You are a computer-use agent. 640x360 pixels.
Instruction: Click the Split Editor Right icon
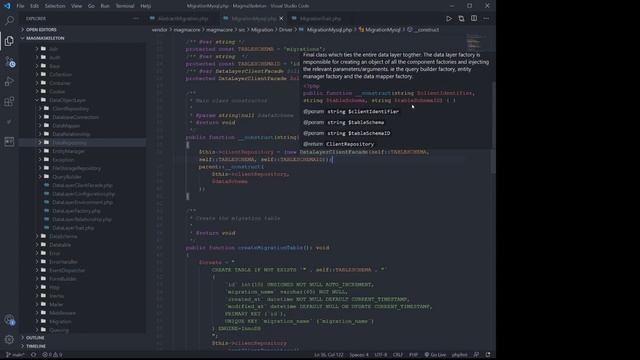473,18
